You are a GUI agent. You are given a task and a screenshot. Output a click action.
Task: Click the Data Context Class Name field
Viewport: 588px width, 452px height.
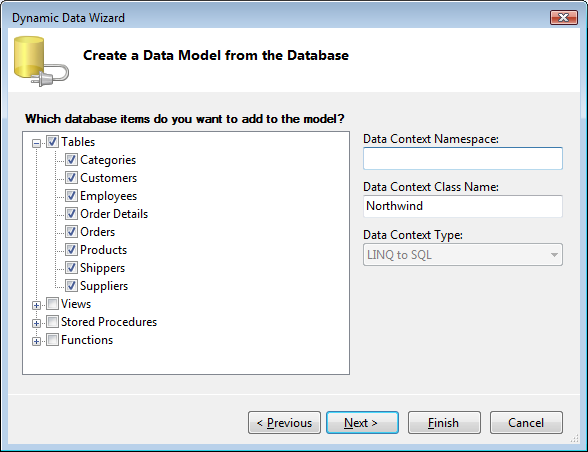[x=463, y=206]
